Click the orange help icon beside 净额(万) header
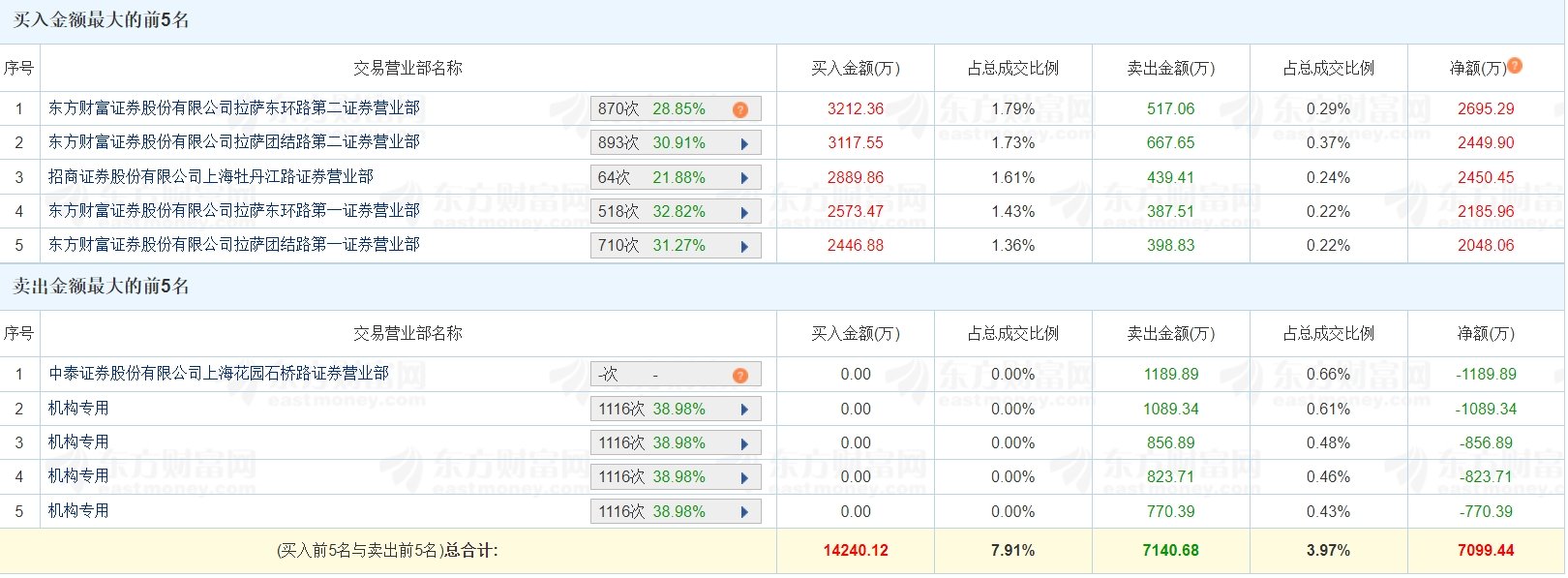The width and height of the screenshot is (1568, 578). [1515, 66]
